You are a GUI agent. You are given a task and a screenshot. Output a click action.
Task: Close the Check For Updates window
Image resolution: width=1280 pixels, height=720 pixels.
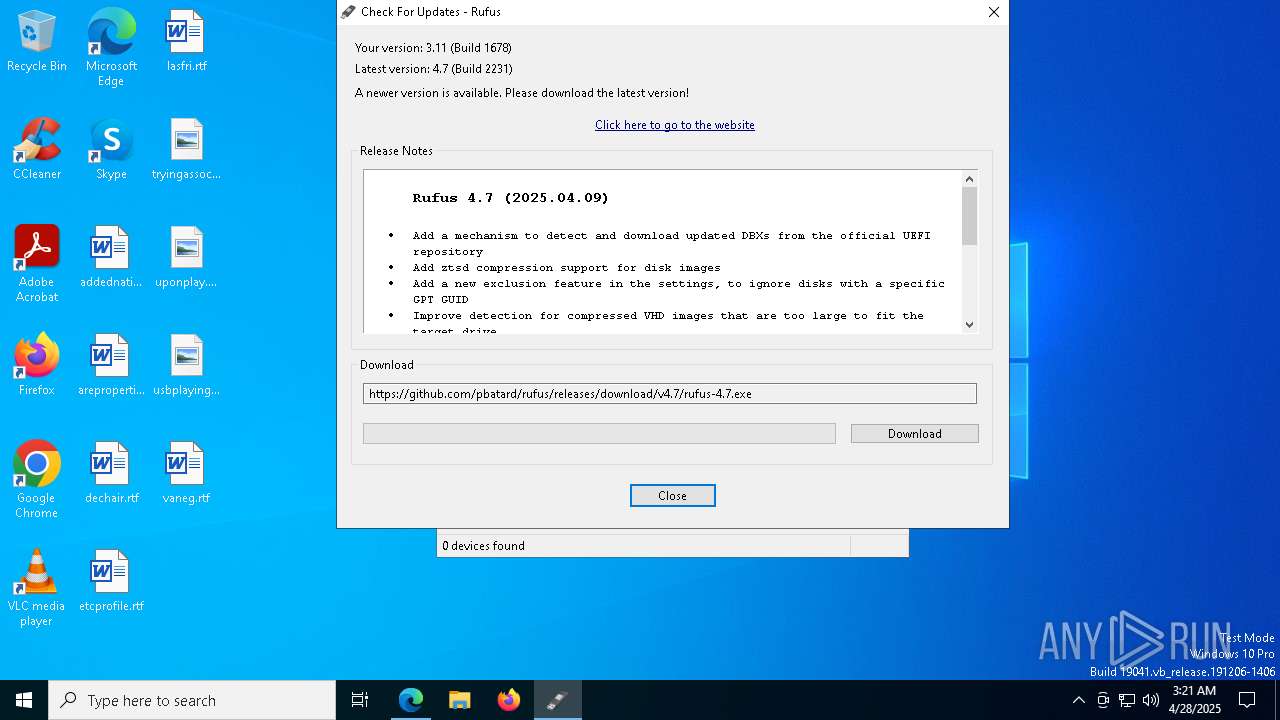tap(993, 12)
